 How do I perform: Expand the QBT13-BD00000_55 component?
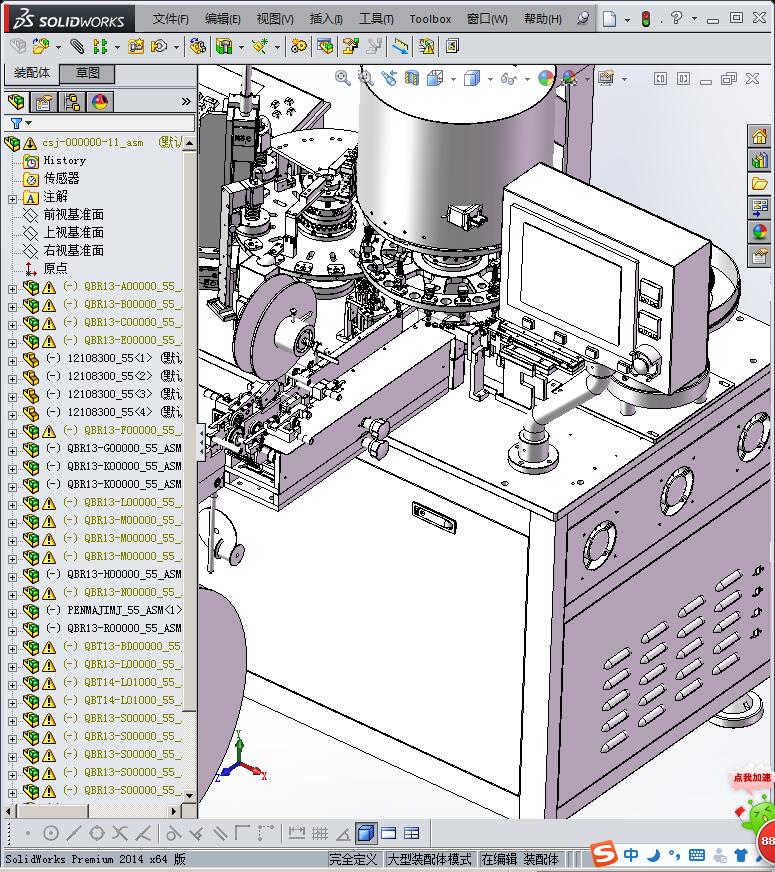(12, 648)
